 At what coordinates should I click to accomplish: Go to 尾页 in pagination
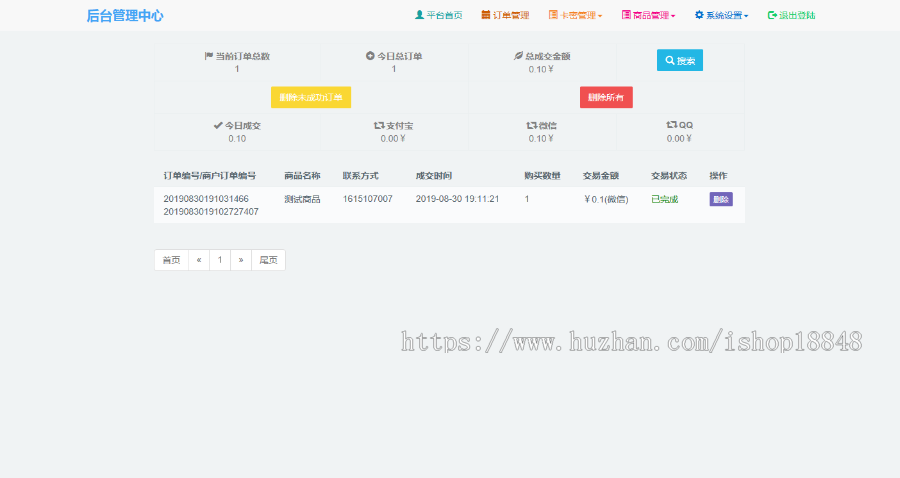pos(269,260)
